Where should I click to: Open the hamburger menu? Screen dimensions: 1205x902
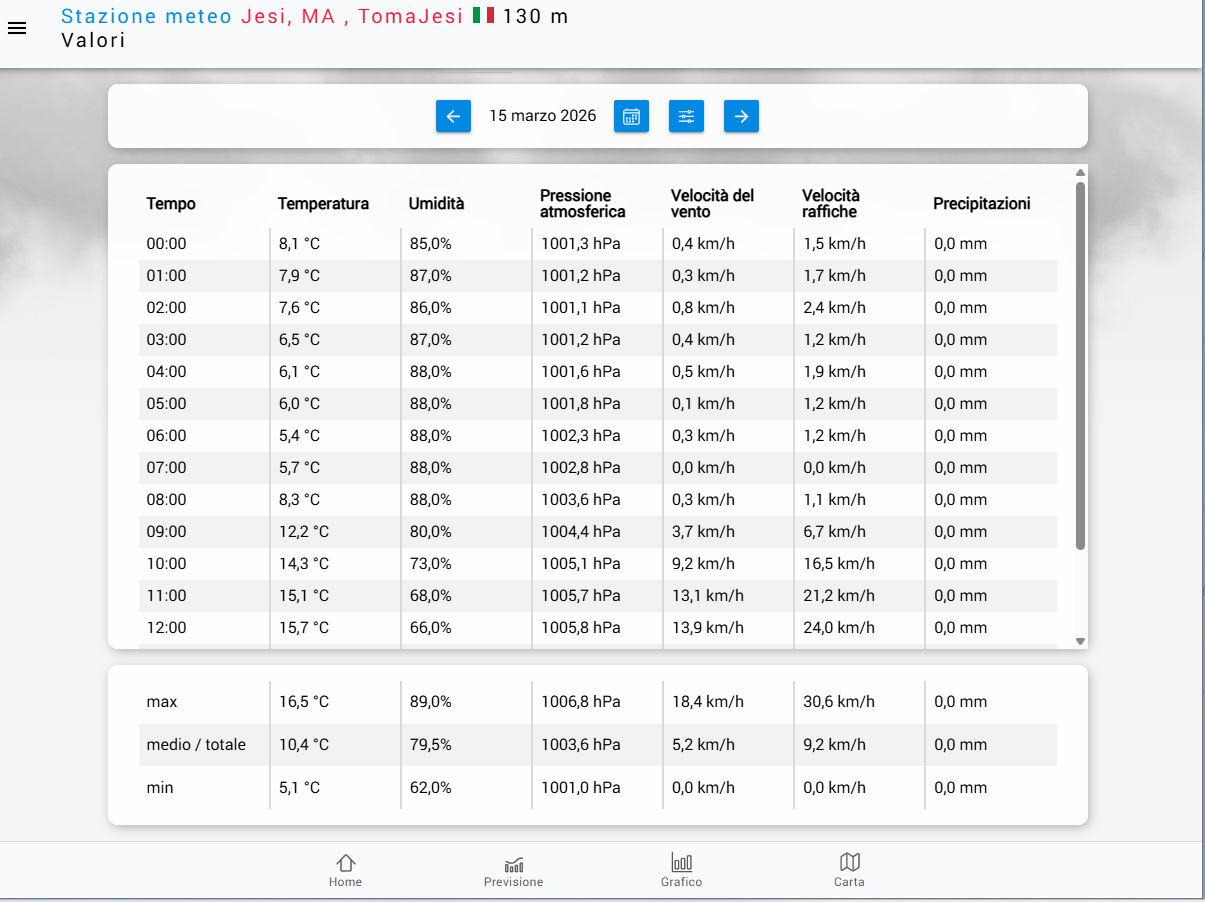coord(17,28)
